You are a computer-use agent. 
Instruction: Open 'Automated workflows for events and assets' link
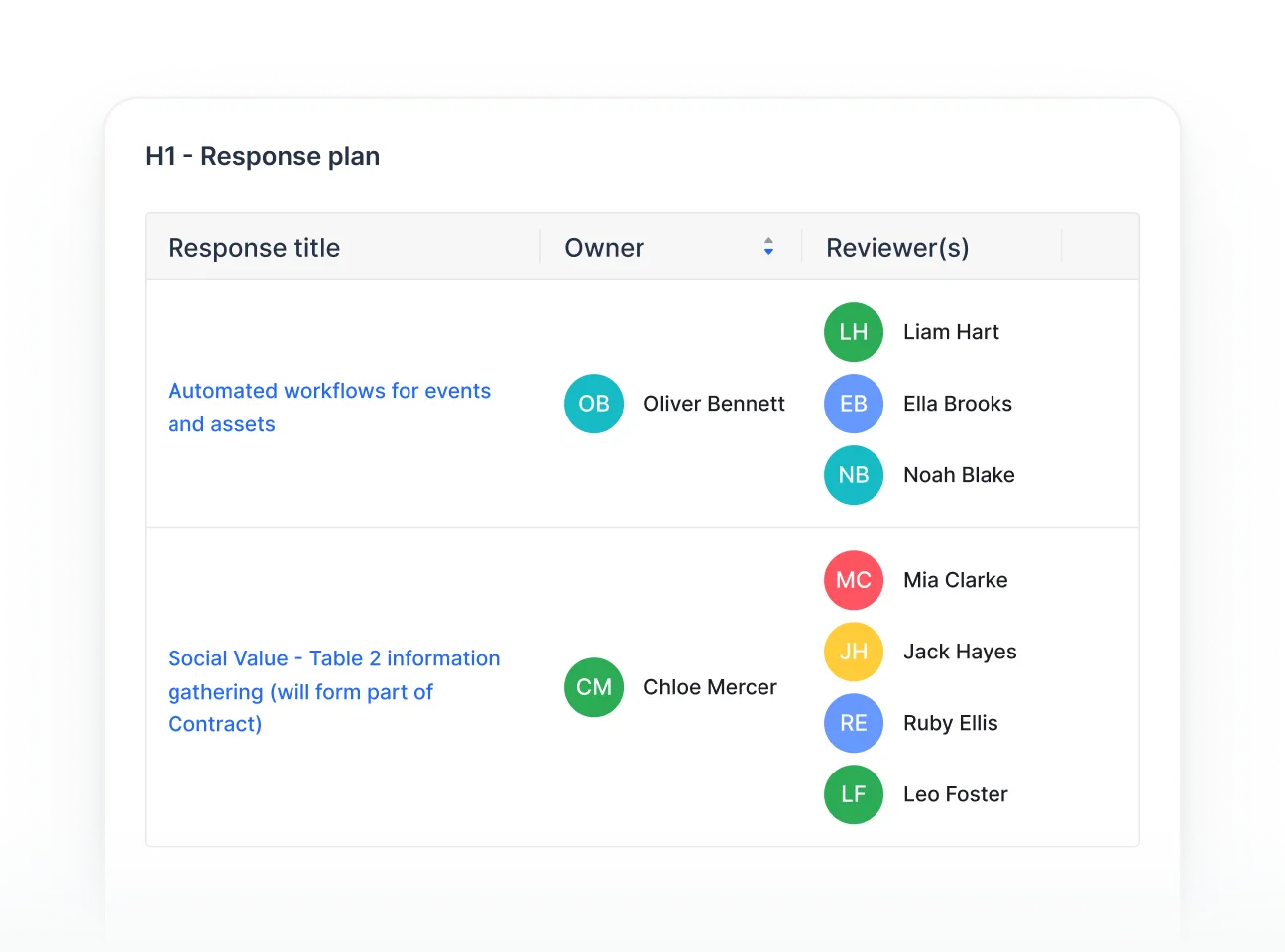(x=329, y=408)
